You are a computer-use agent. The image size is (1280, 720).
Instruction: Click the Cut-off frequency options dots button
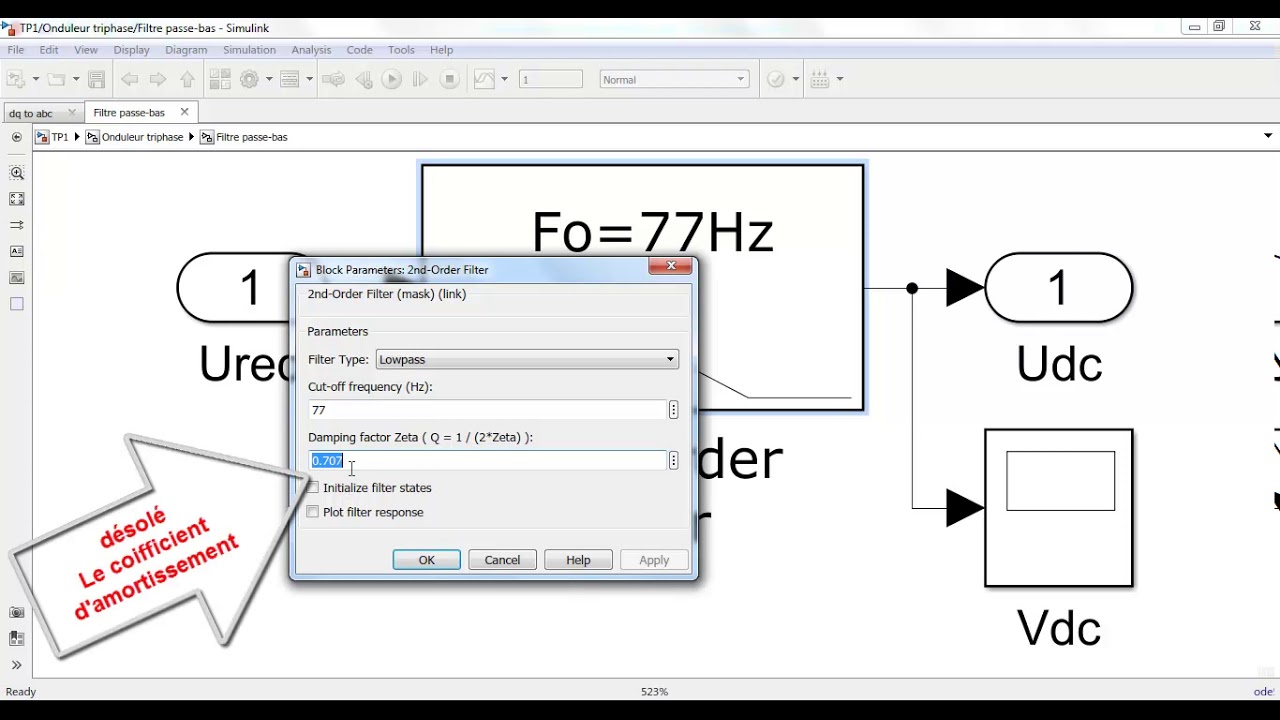pyautogui.click(x=674, y=410)
